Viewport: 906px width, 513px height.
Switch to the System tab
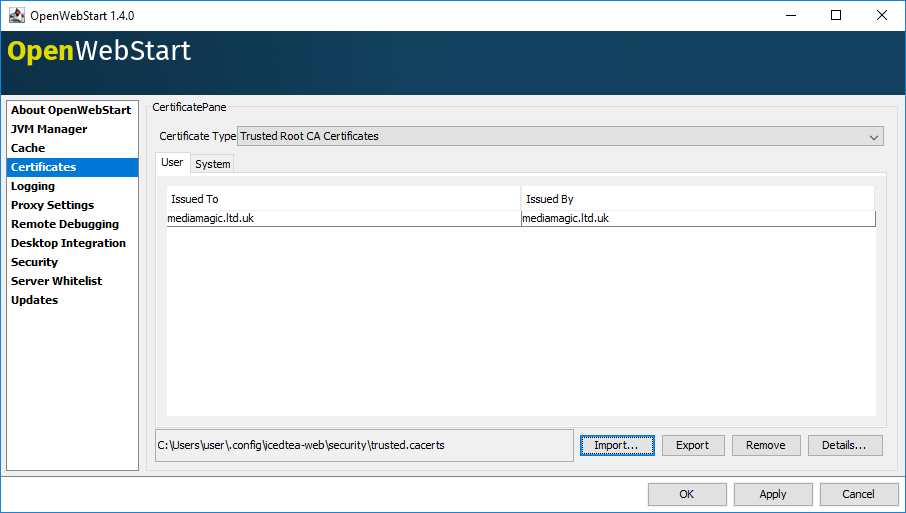(212, 164)
